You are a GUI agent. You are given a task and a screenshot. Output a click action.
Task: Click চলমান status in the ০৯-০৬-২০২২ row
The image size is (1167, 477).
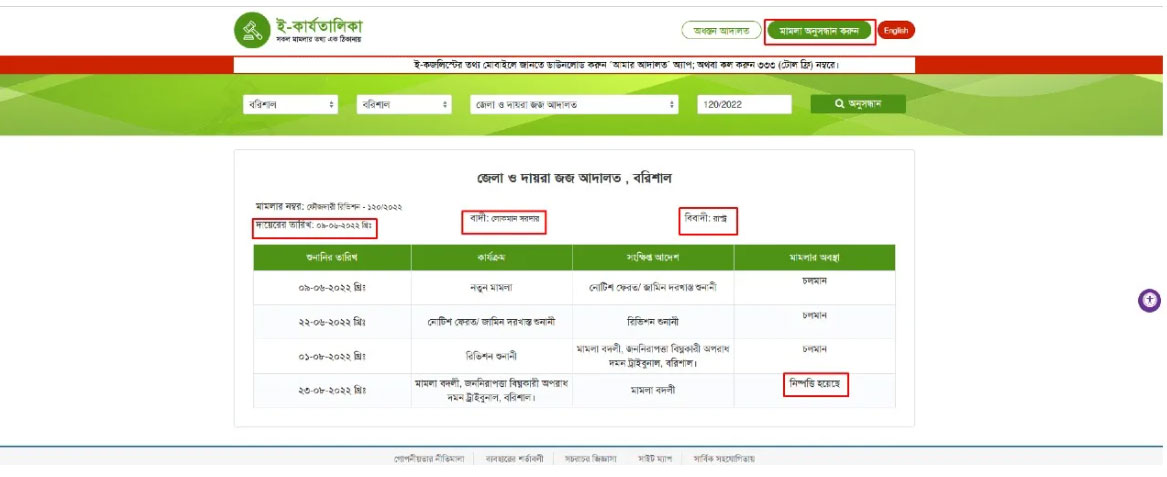click(x=815, y=281)
